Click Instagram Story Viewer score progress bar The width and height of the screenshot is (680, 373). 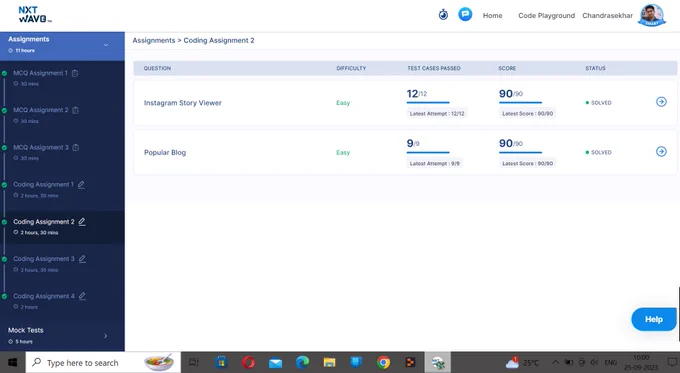520,103
